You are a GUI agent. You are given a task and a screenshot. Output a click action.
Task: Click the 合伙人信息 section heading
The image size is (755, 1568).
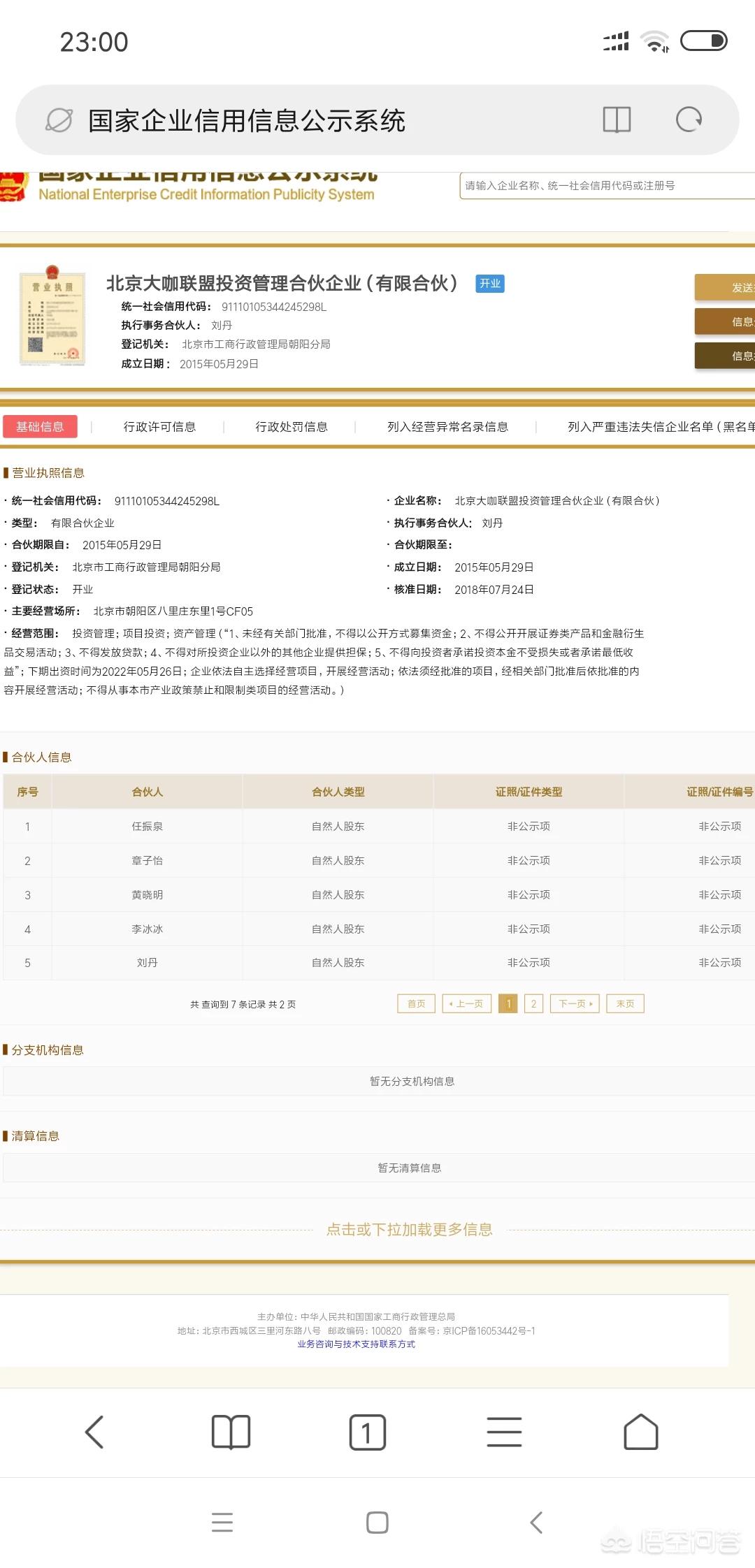tap(42, 757)
